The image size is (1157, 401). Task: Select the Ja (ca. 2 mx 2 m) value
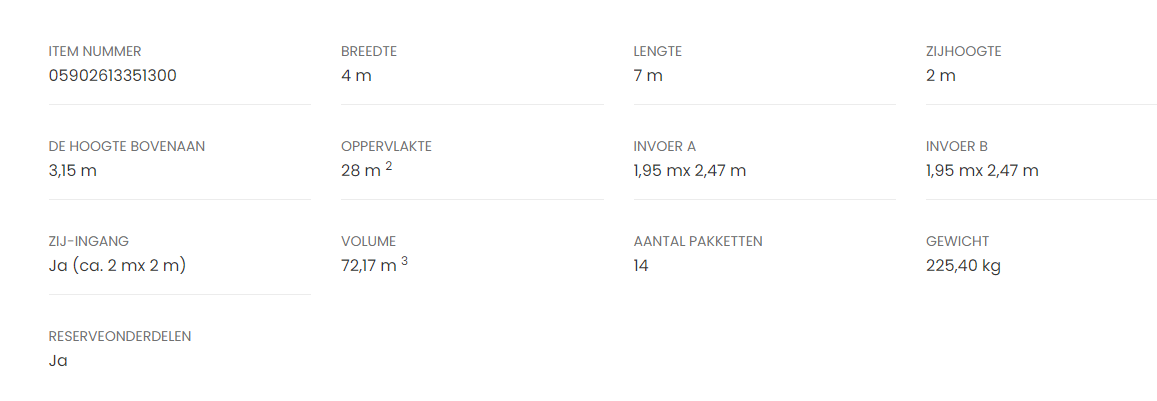(x=118, y=266)
